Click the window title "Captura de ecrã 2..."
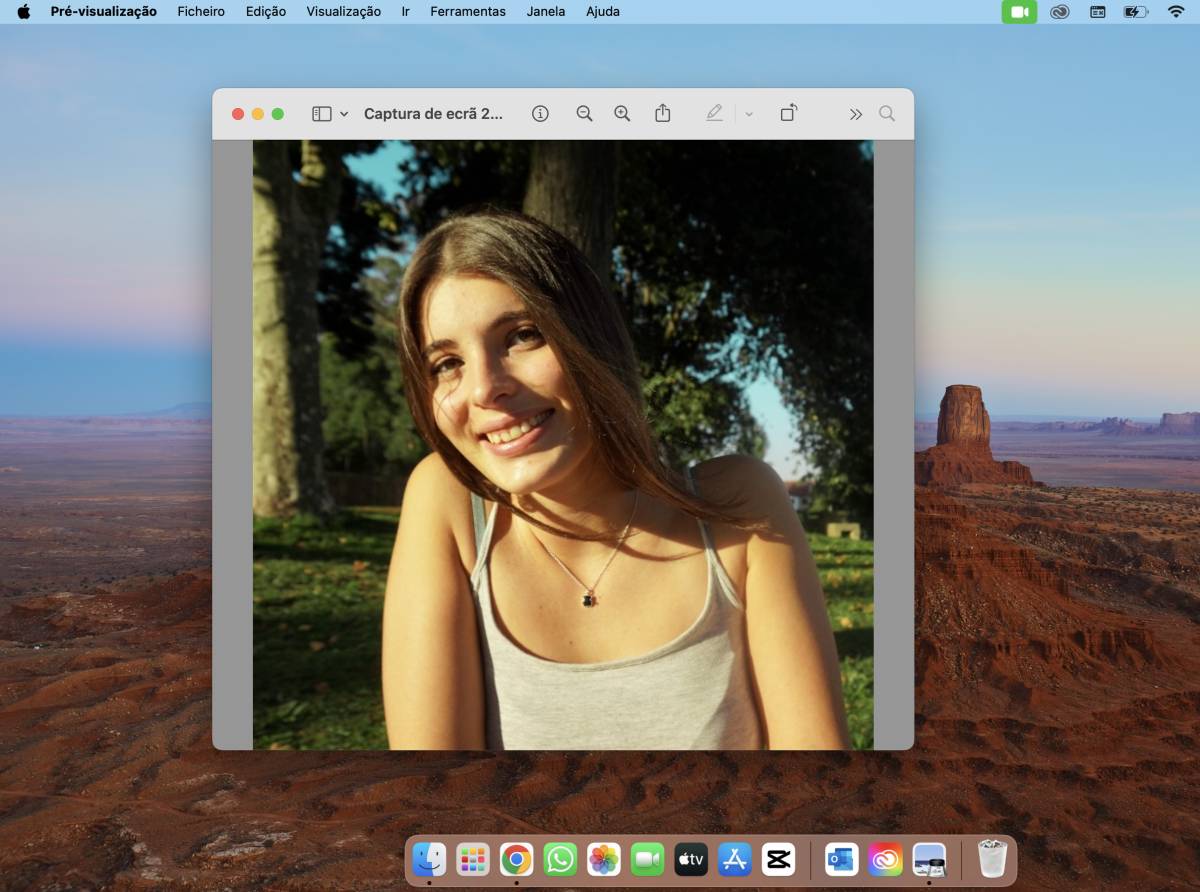This screenshot has width=1200, height=892. (433, 114)
